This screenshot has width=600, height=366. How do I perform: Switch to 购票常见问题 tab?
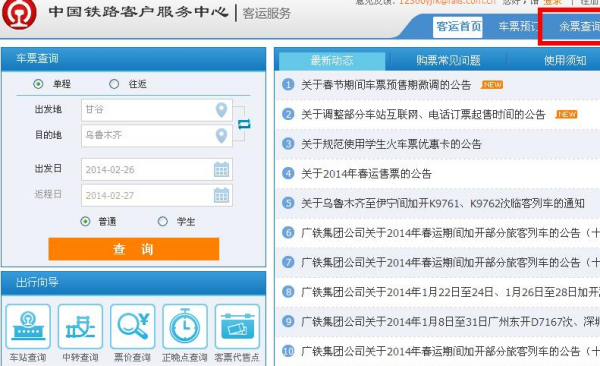pyautogui.click(x=448, y=60)
